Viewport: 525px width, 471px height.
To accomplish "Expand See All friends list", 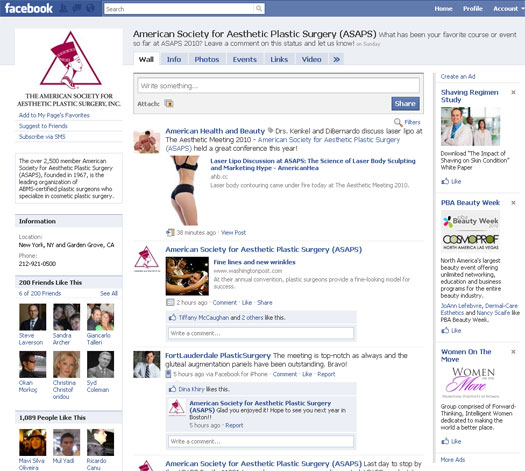I will click(x=109, y=294).
